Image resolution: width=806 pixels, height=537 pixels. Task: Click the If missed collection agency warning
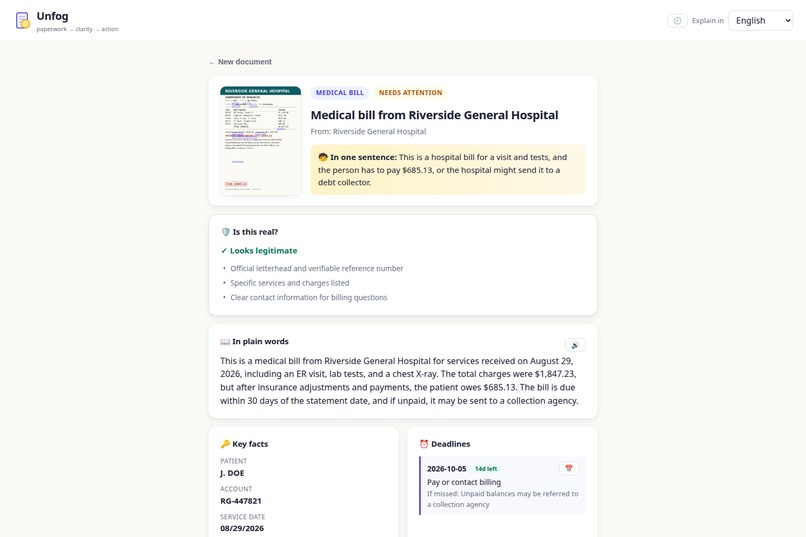pos(503,499)
